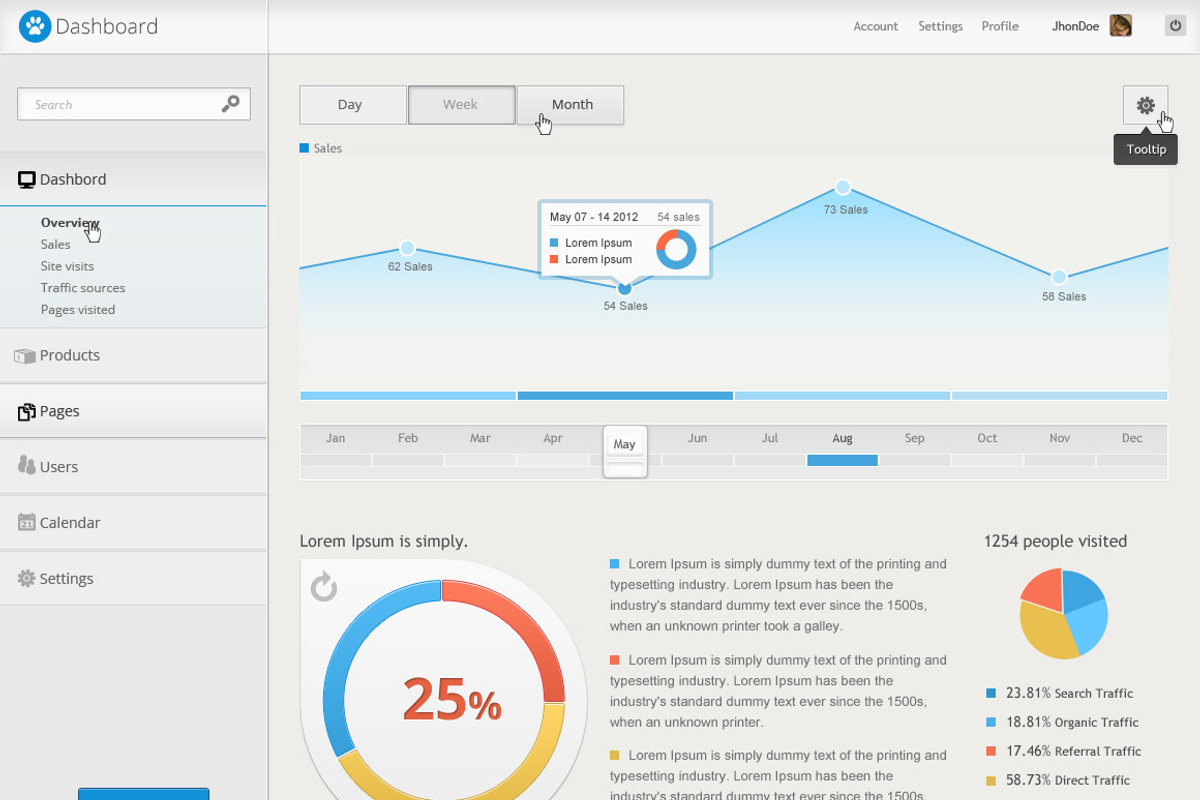Image resolution: width=1200 pixels, height=800 pixels.
Task: Open the Products menu section
Action: click(x=133, y=355)
